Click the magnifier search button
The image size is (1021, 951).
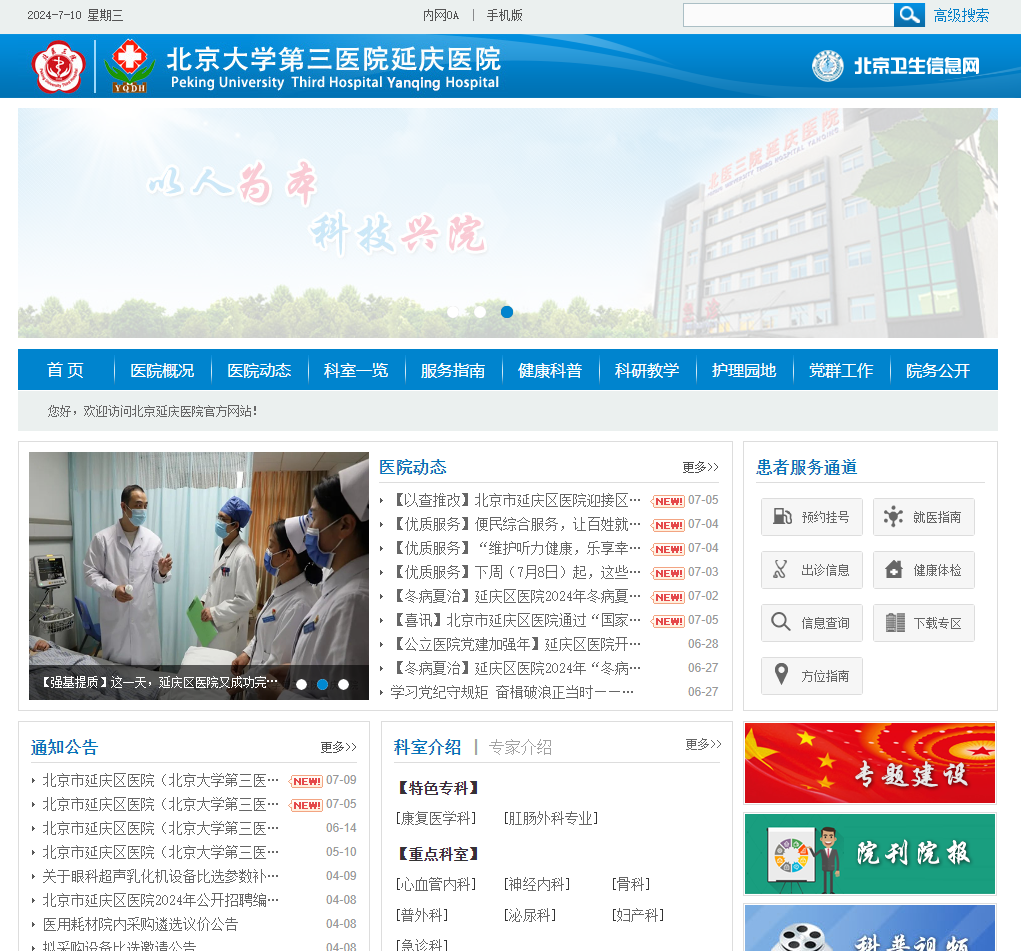(x=909, y=15)
